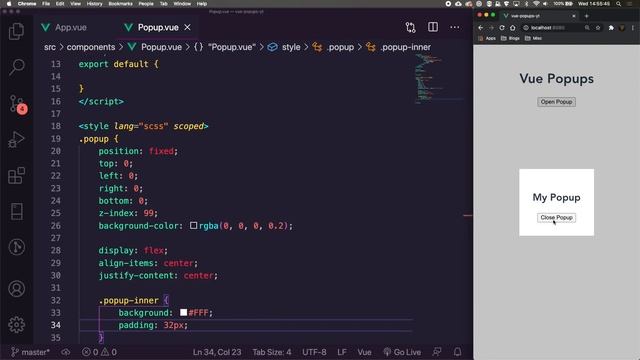
Task: Open the View menu in menu bar
Action: pyautogui.click(x=75, y=4)
